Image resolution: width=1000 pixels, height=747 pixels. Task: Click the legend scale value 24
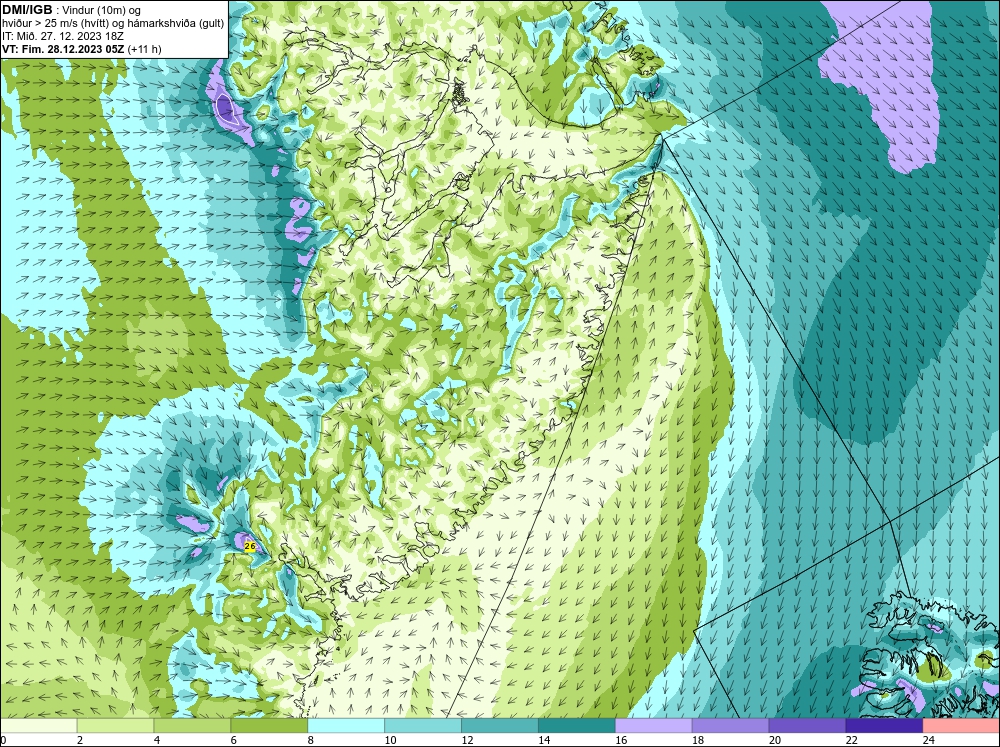point(929,740)
